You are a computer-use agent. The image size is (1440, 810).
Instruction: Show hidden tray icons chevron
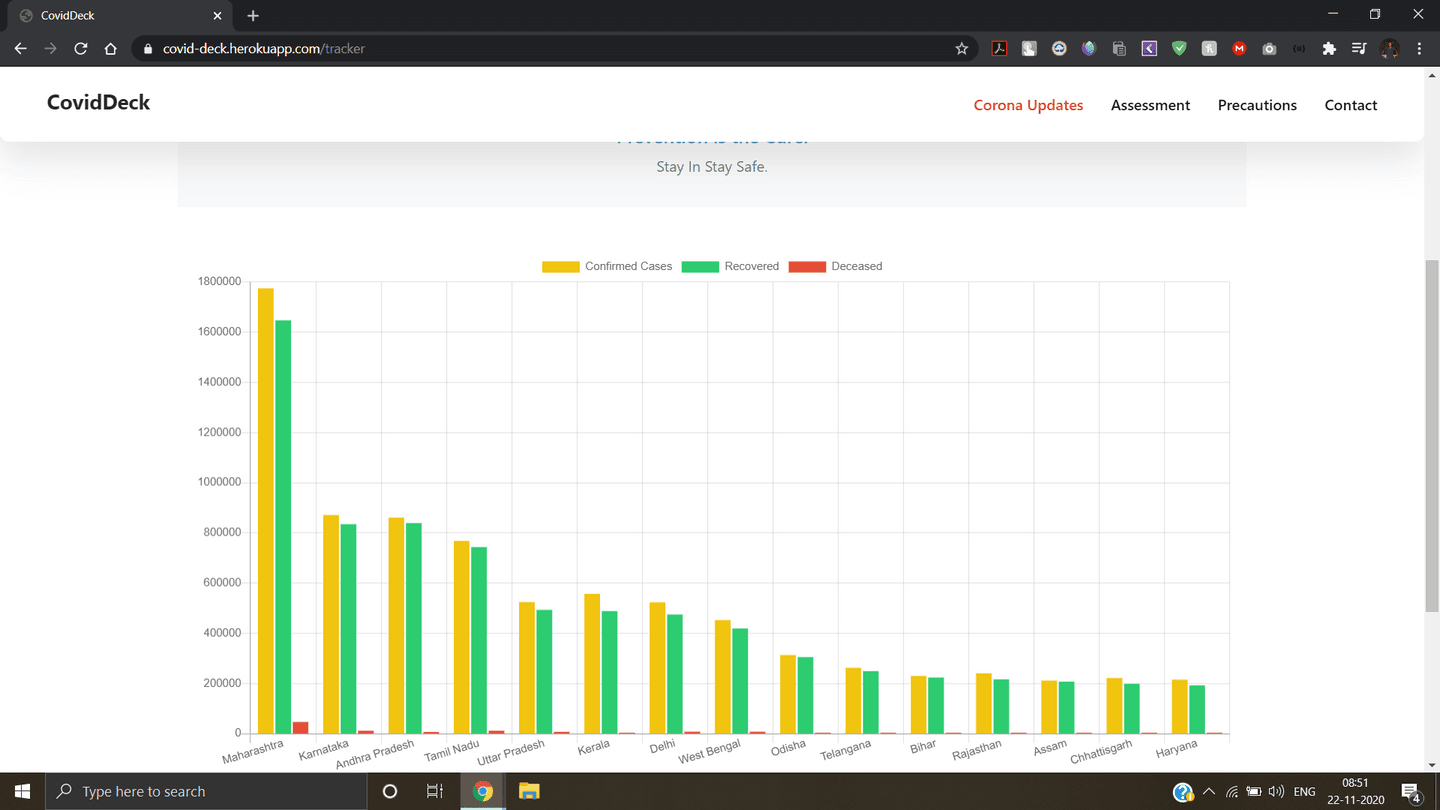1209,792
